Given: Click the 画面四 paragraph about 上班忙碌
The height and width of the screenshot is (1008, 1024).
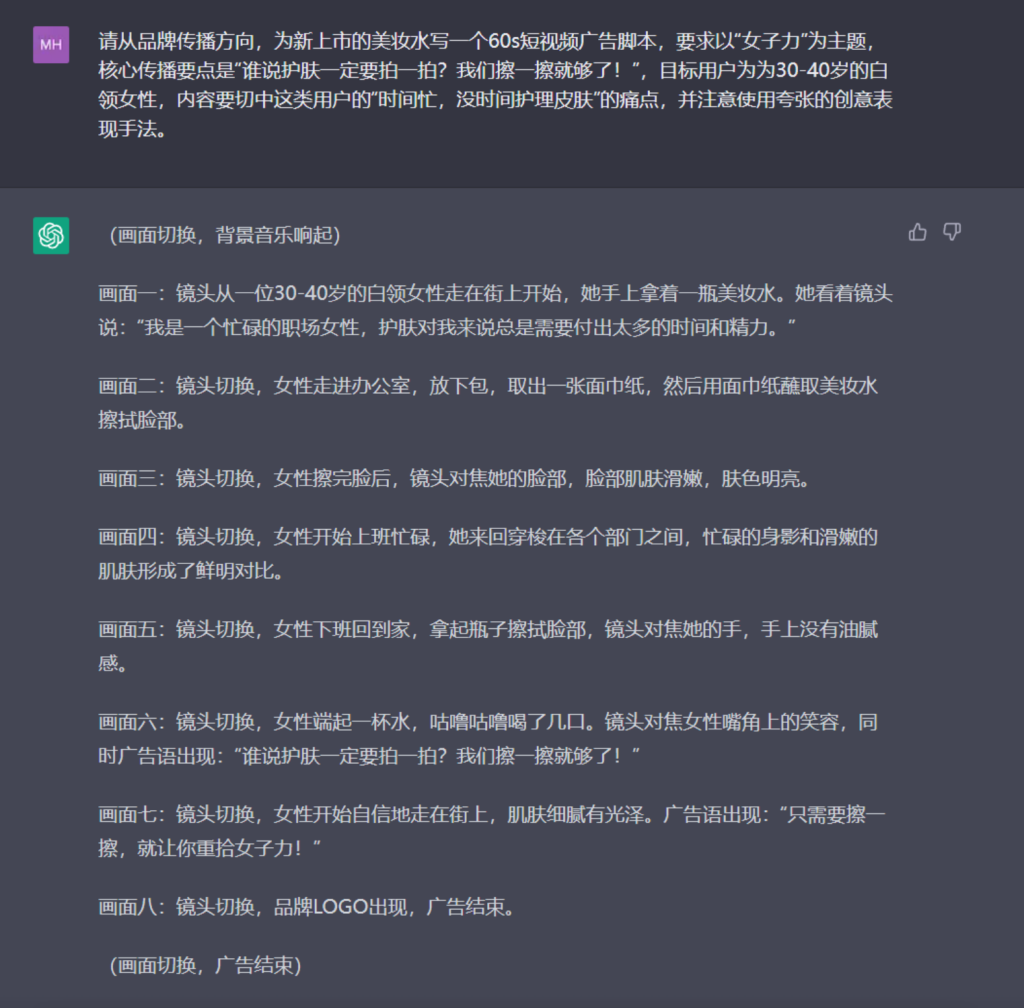Looking at the screenshot, I should click(x=488, y=554).
